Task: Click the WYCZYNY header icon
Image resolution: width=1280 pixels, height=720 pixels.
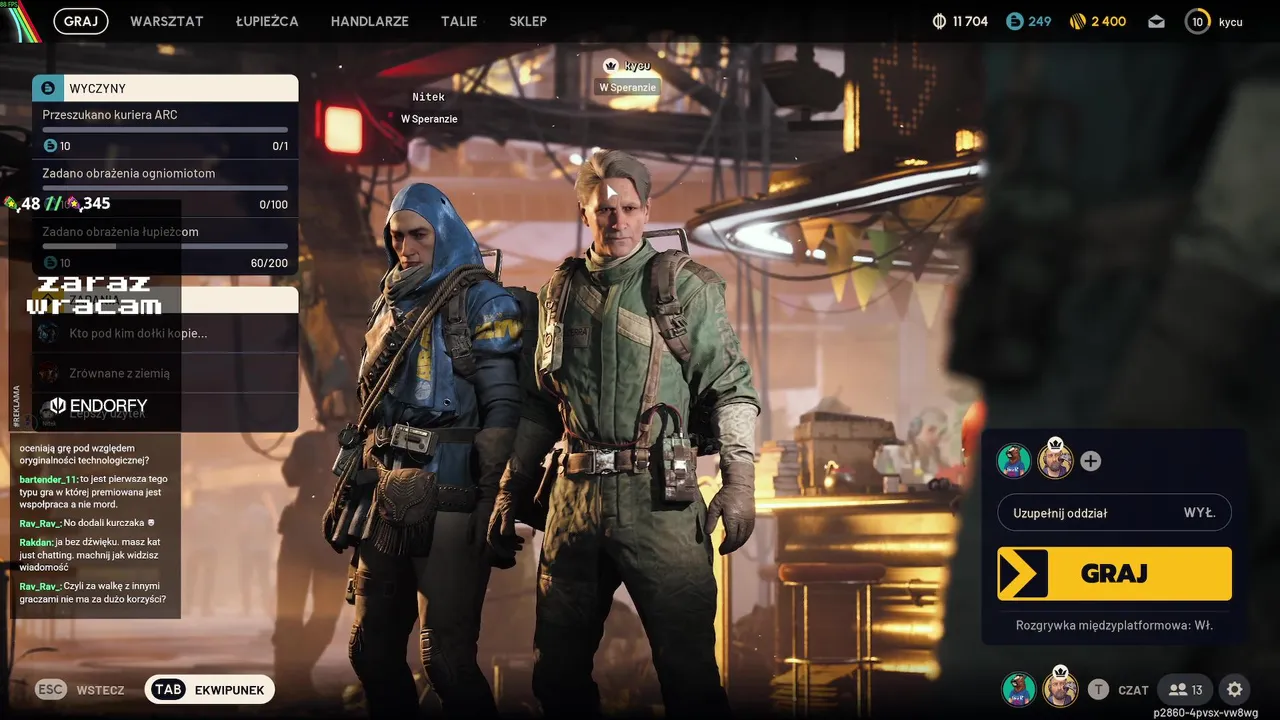Action: [48, 88]
